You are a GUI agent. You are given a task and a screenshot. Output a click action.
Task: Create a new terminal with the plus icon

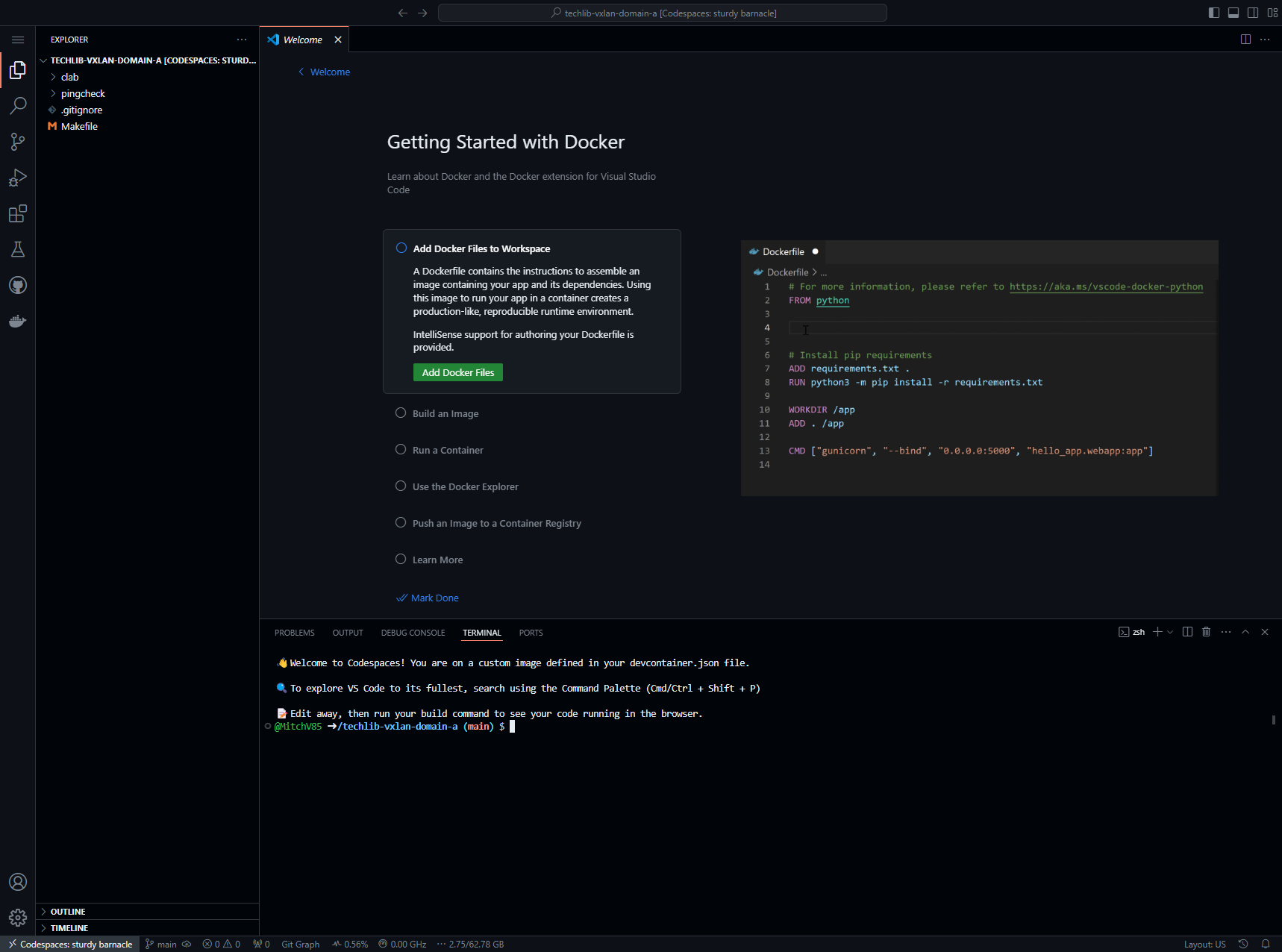pyautogui.click(x=1157, y=632)
